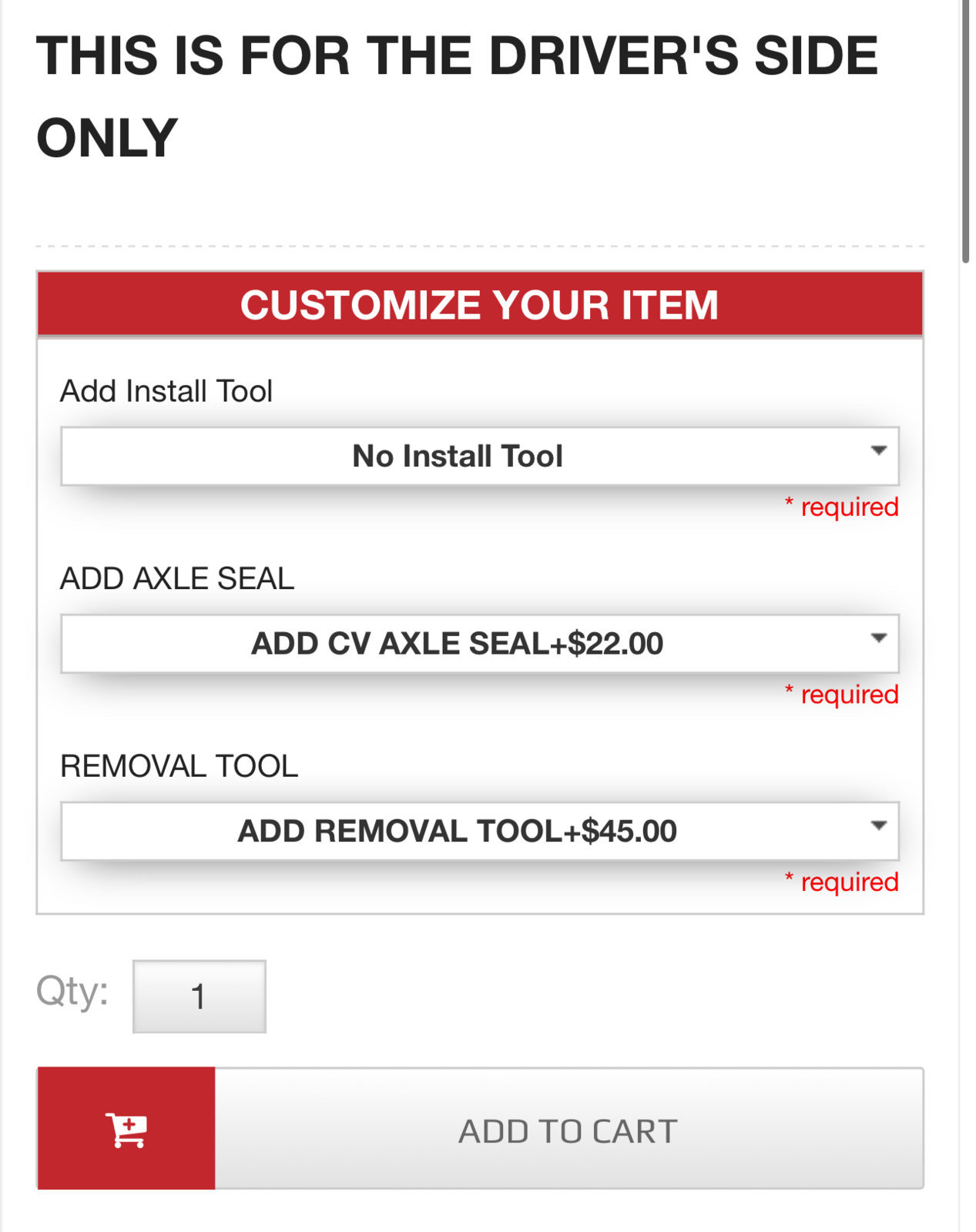Open the No Install Tool dropdown
The image size is (976, 1232).
tap(480, 456)
